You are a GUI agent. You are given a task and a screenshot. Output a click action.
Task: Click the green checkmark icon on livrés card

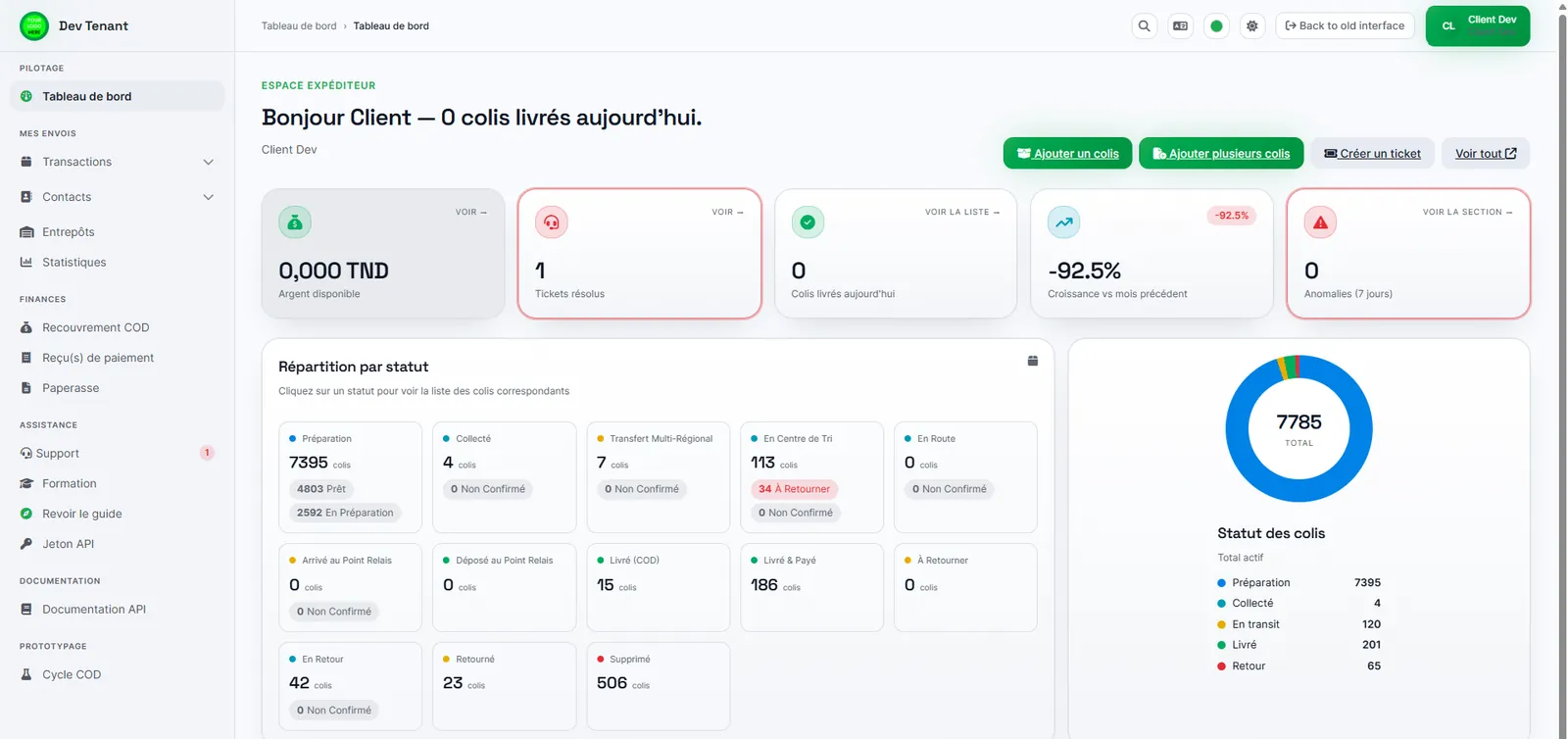pos(808,222)
